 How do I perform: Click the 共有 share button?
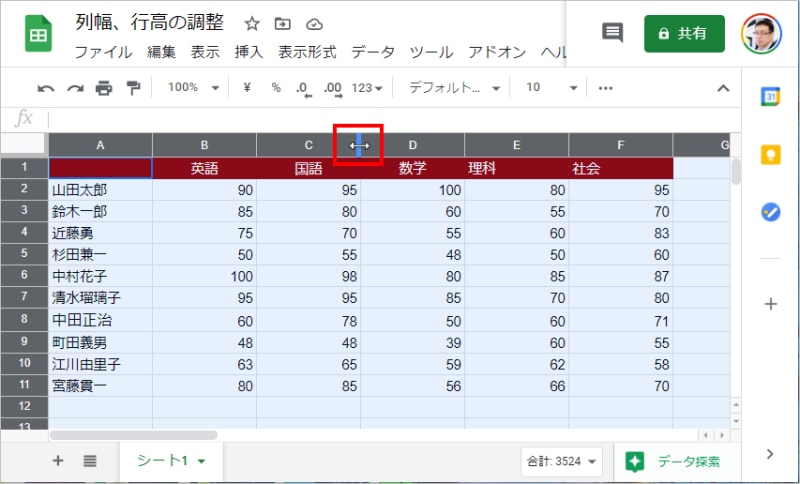pos(684,34)
